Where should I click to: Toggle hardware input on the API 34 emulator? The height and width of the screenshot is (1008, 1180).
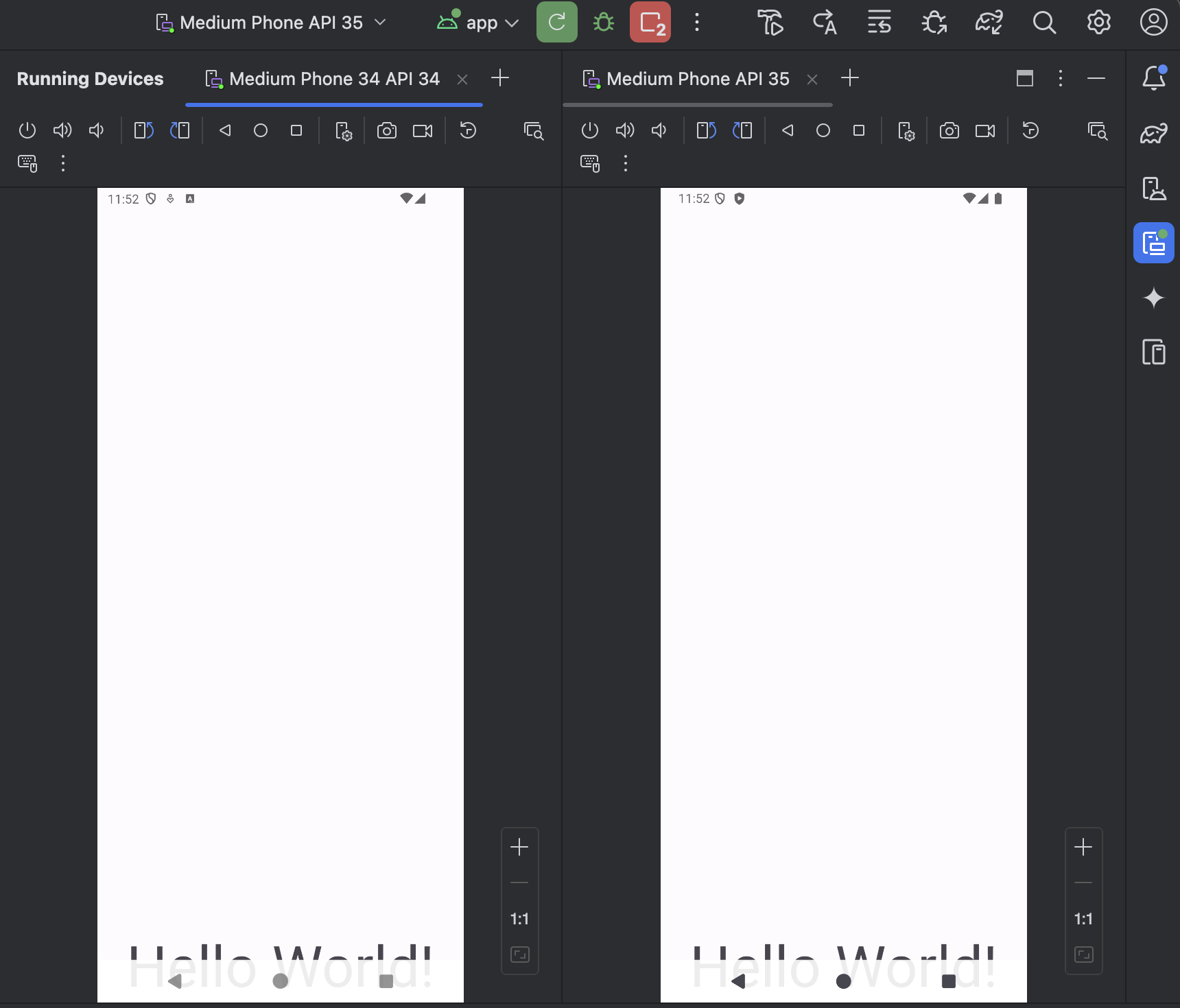click(27, 163)
